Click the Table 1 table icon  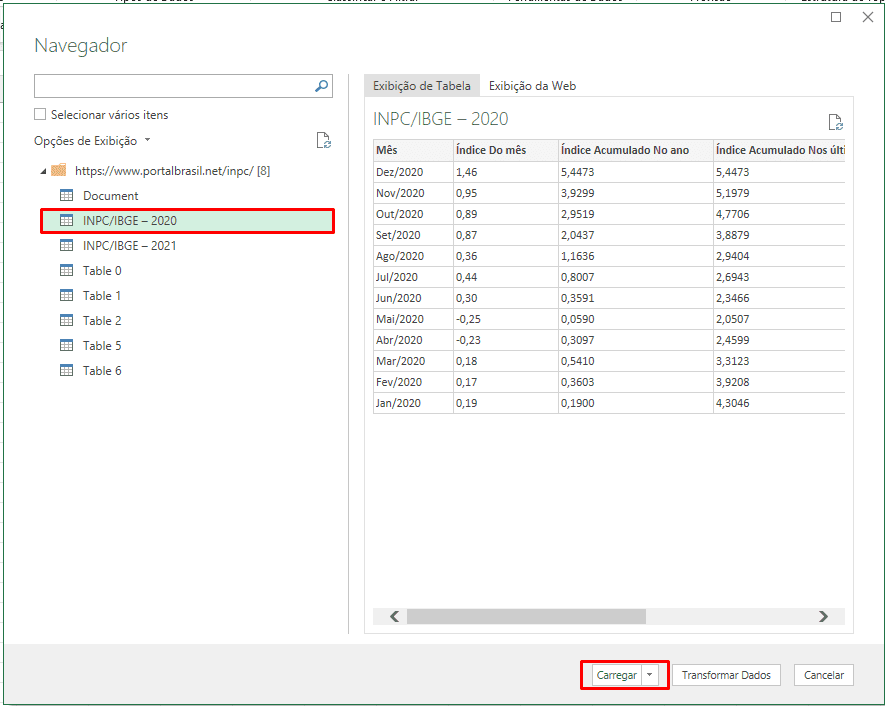(x=67, y=295)
